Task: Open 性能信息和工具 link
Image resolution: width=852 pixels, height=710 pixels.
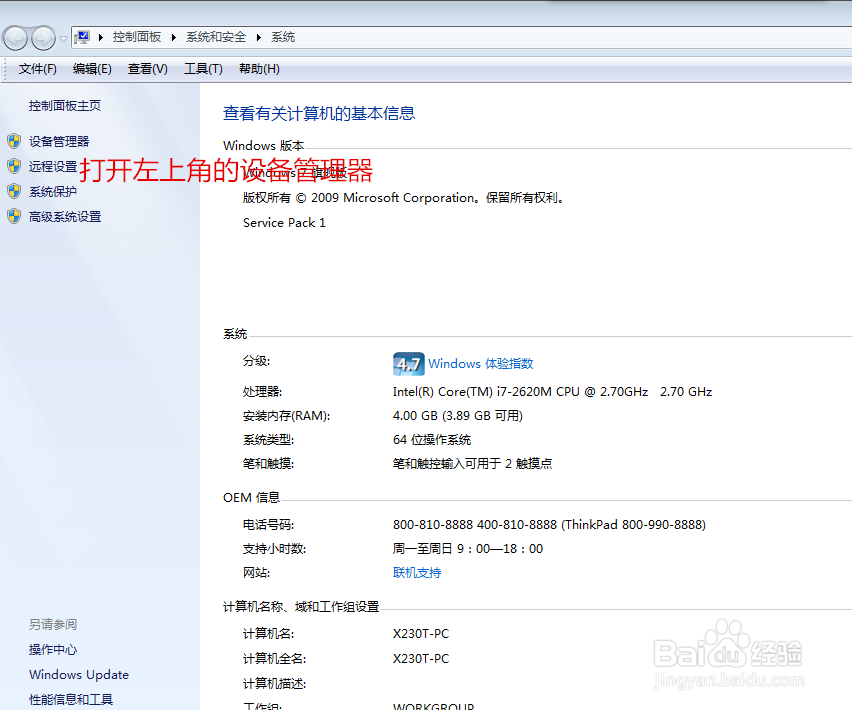Action: click(x=71, y=700)
